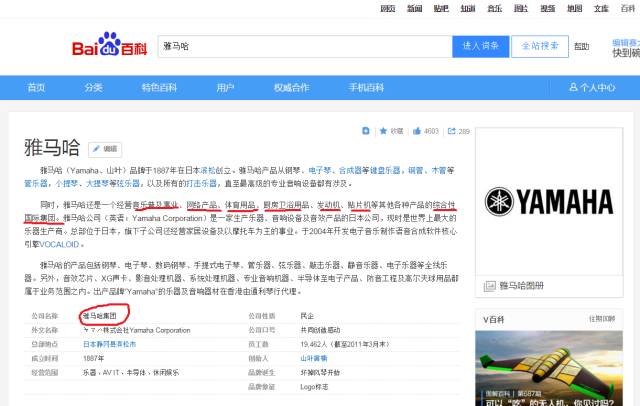Screen dimensions: 640x406
Task: Open the 往期回顾 link in V百科
Action: tap(602, 319)
